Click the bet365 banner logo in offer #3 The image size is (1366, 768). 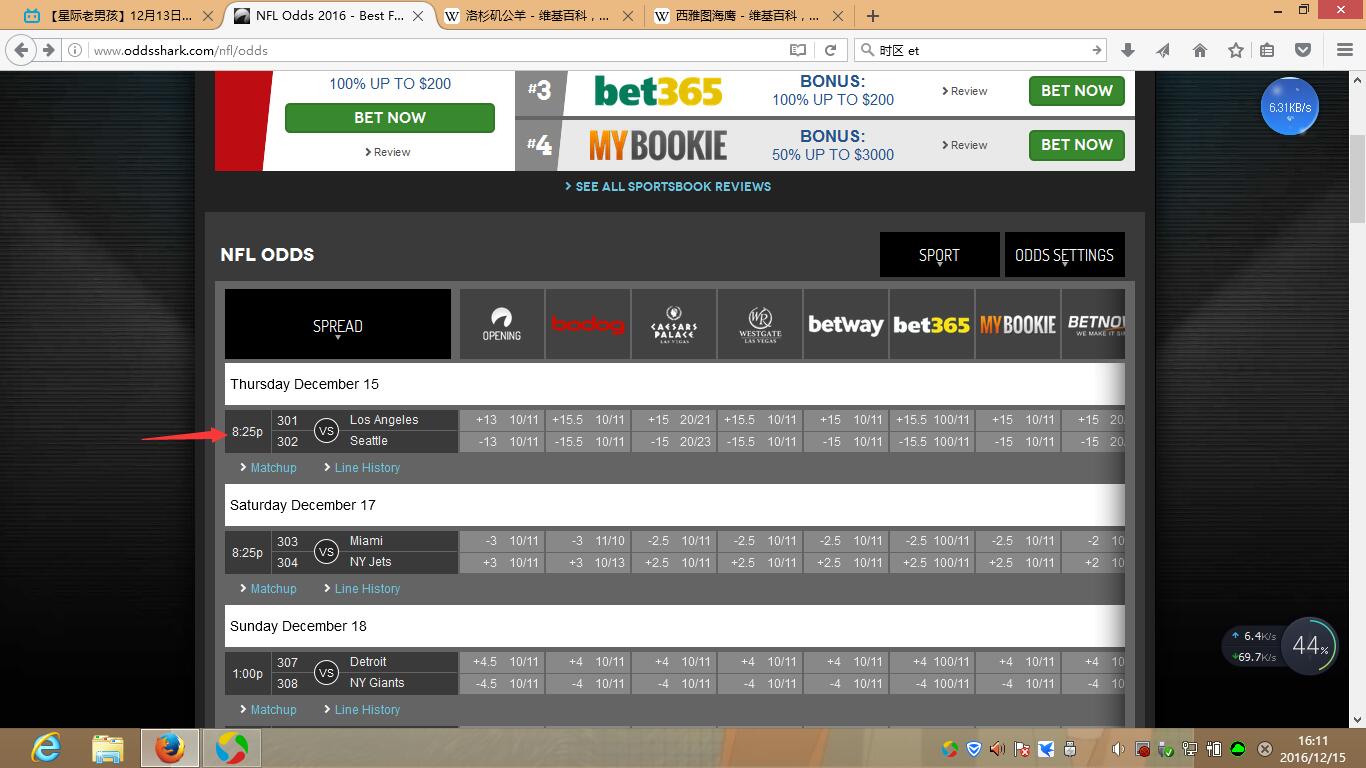pyautogui.click(x=658, y=92)
